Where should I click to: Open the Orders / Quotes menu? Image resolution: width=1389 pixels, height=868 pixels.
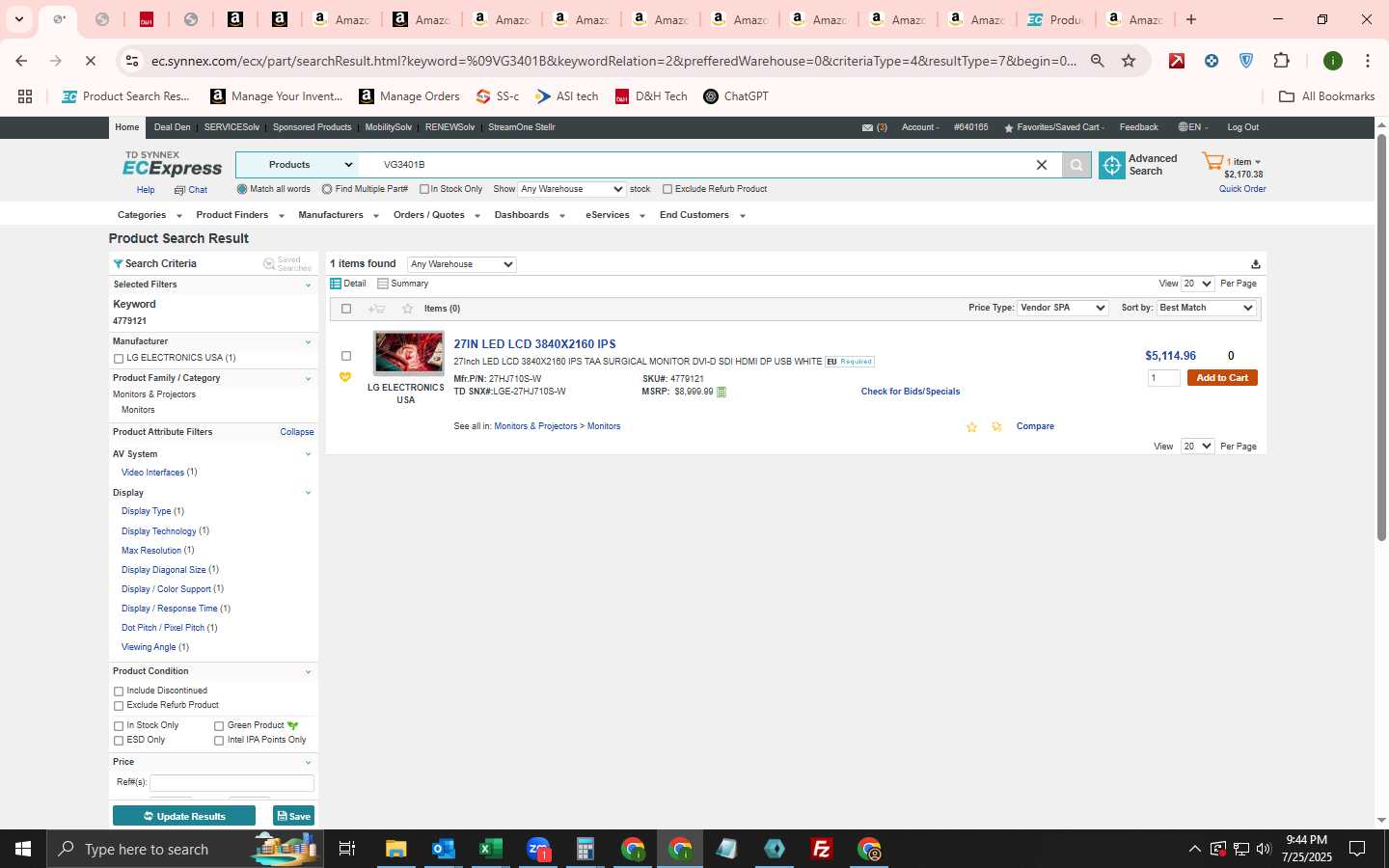tap(436, 215)
